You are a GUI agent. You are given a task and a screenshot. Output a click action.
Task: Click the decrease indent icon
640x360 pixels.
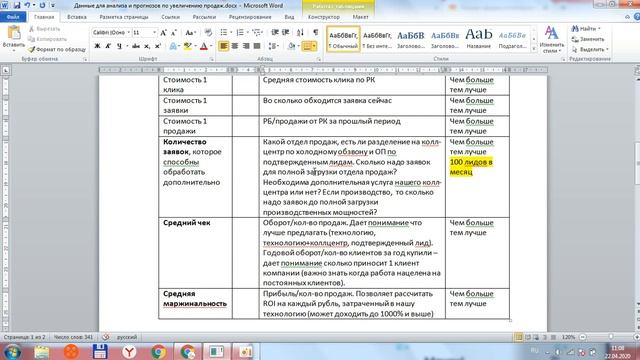pyautogui.click(x=275, y=33)
